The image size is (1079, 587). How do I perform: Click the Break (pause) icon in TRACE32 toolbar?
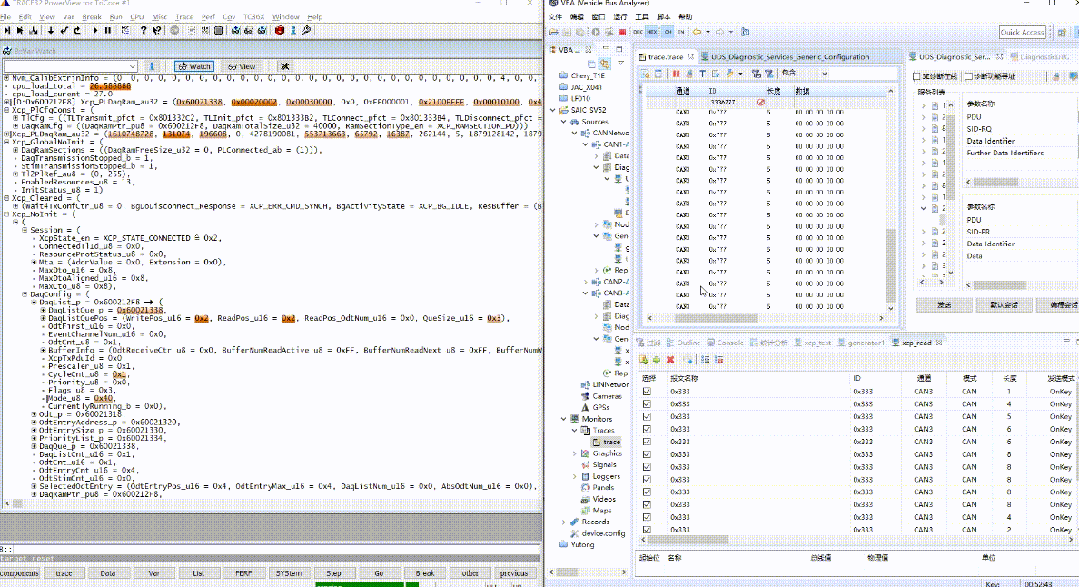[108, 30]
